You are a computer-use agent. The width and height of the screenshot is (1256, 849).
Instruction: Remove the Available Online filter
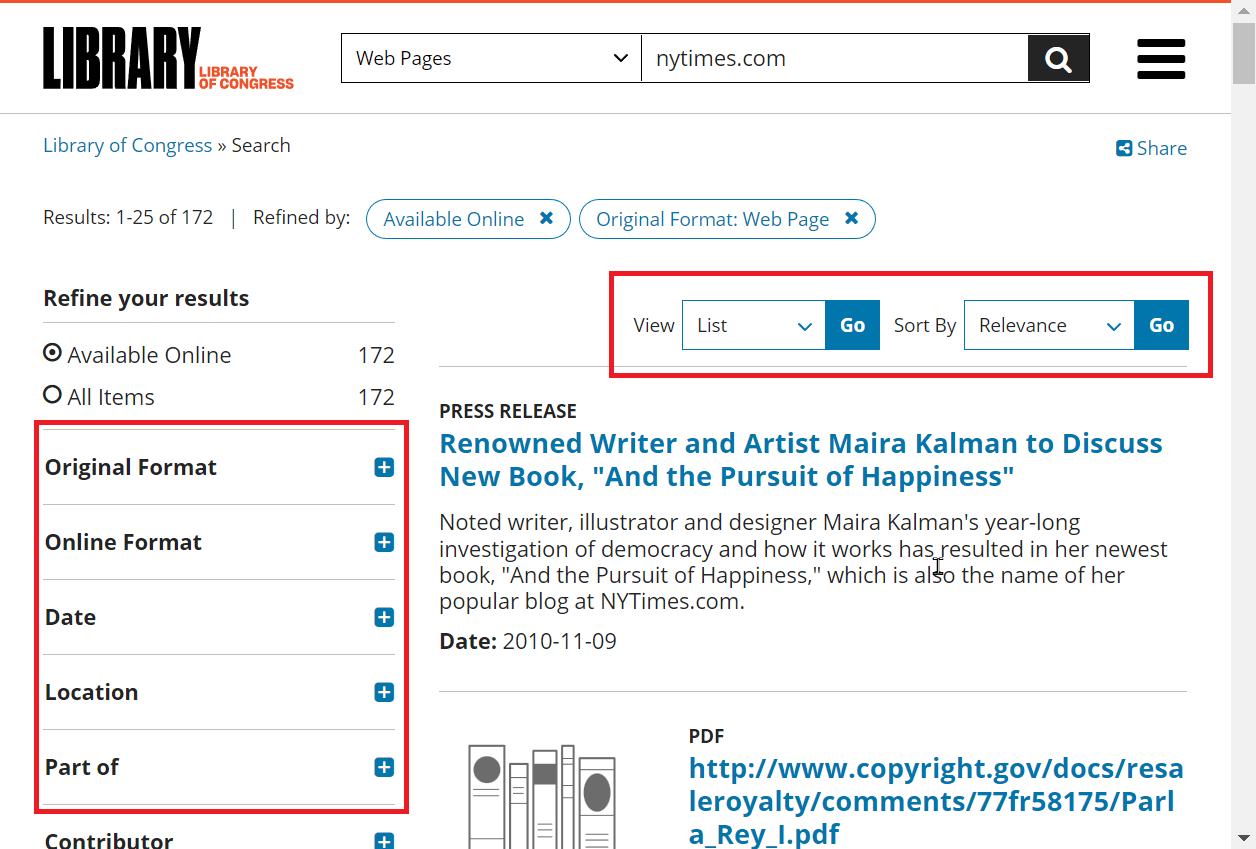click(546, 218)
